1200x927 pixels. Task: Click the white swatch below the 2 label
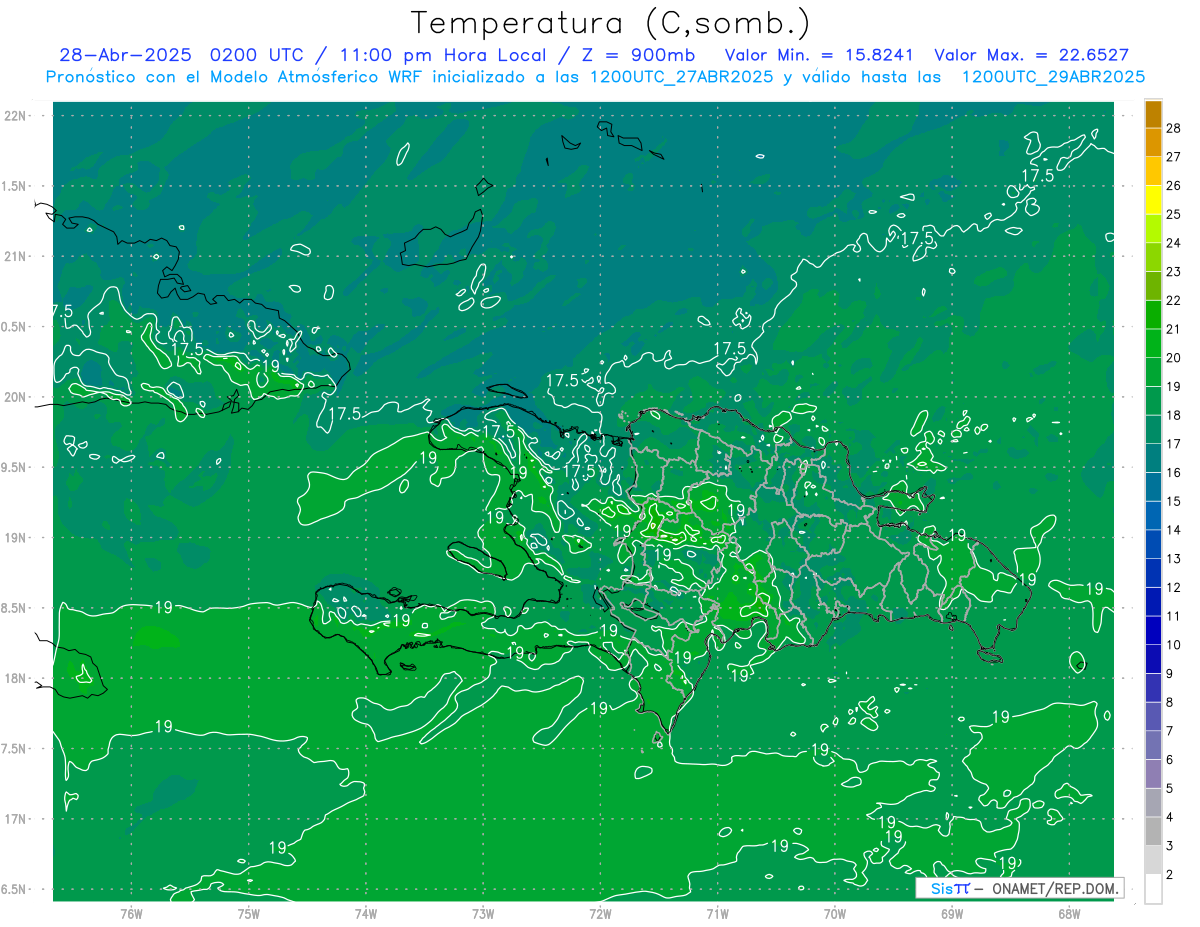[1153, 889]
